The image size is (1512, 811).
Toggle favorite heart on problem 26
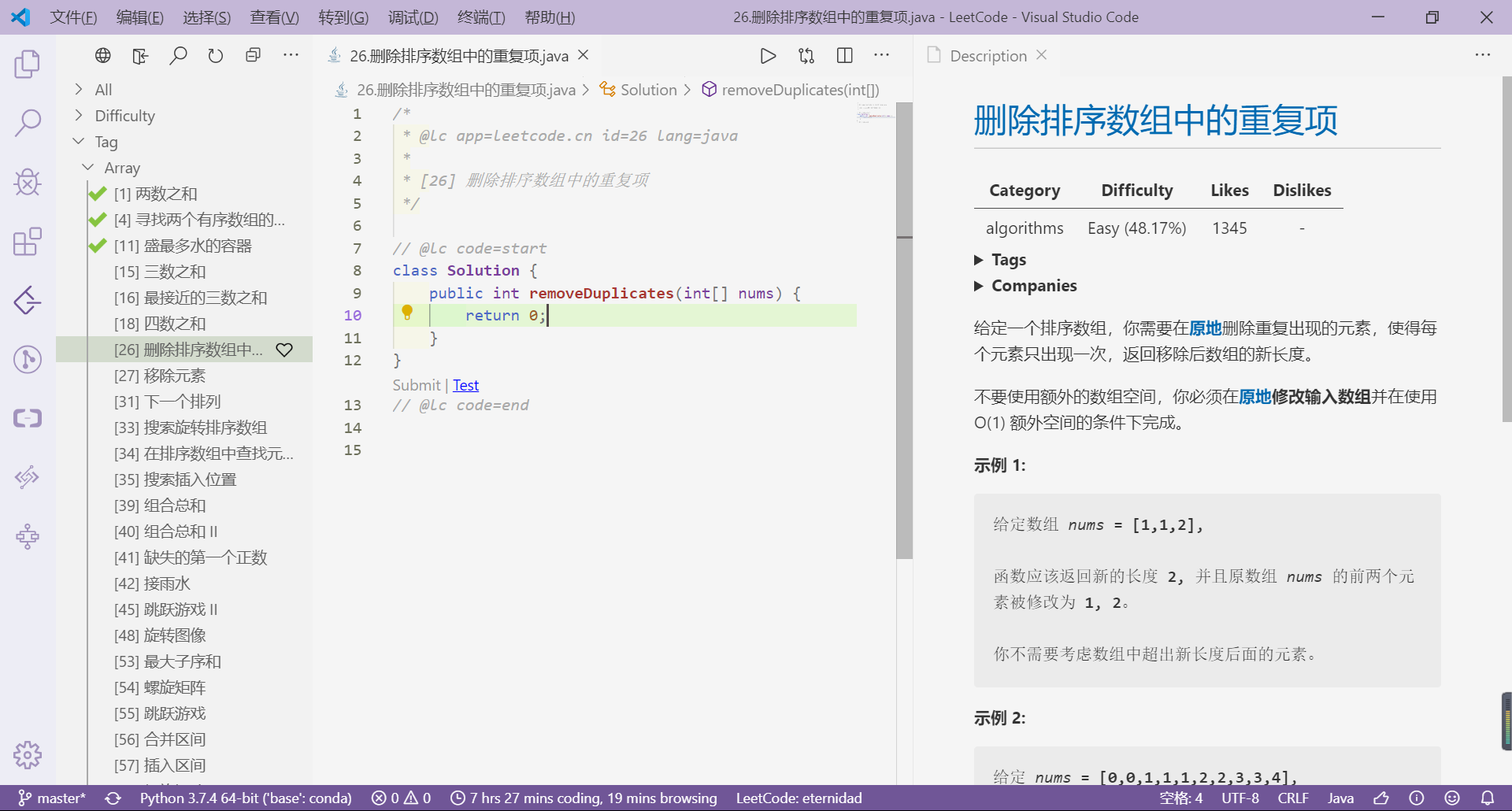[284, 350]
